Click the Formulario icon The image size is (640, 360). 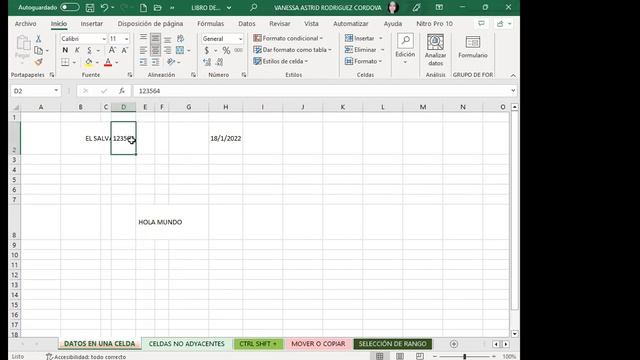473,47
